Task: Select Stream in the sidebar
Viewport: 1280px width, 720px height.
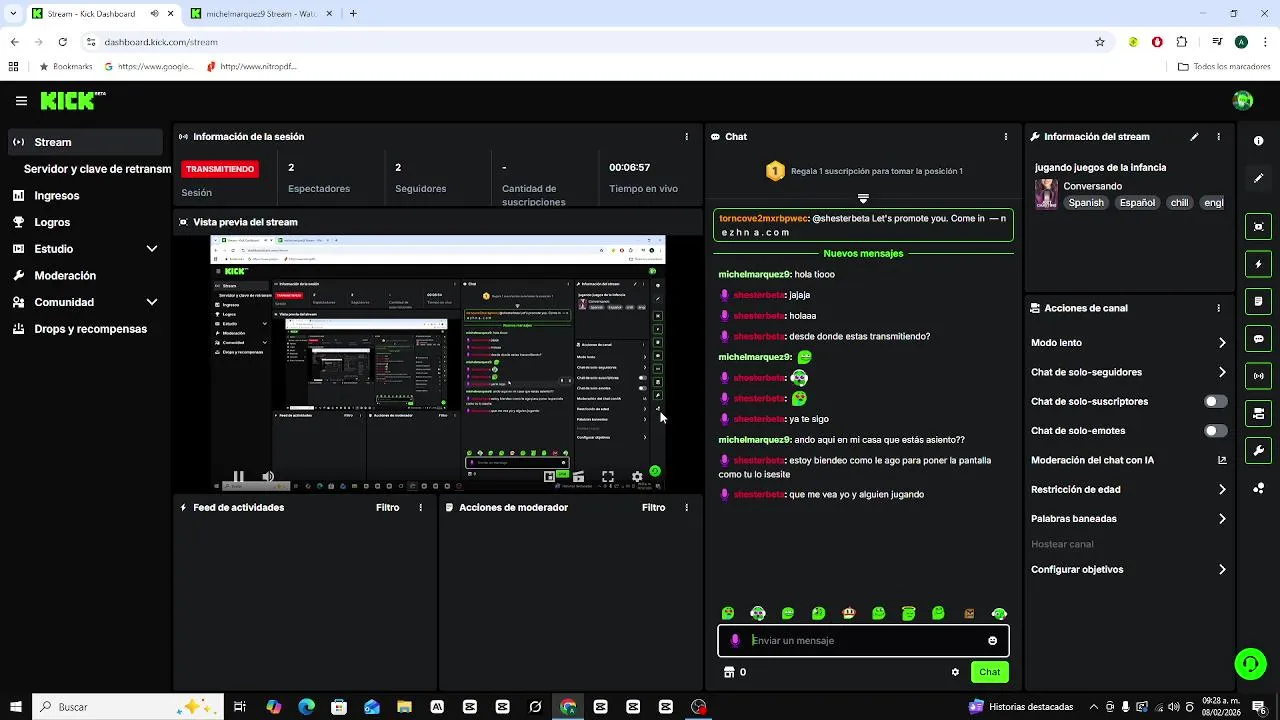Action: [x=85, y=142]
